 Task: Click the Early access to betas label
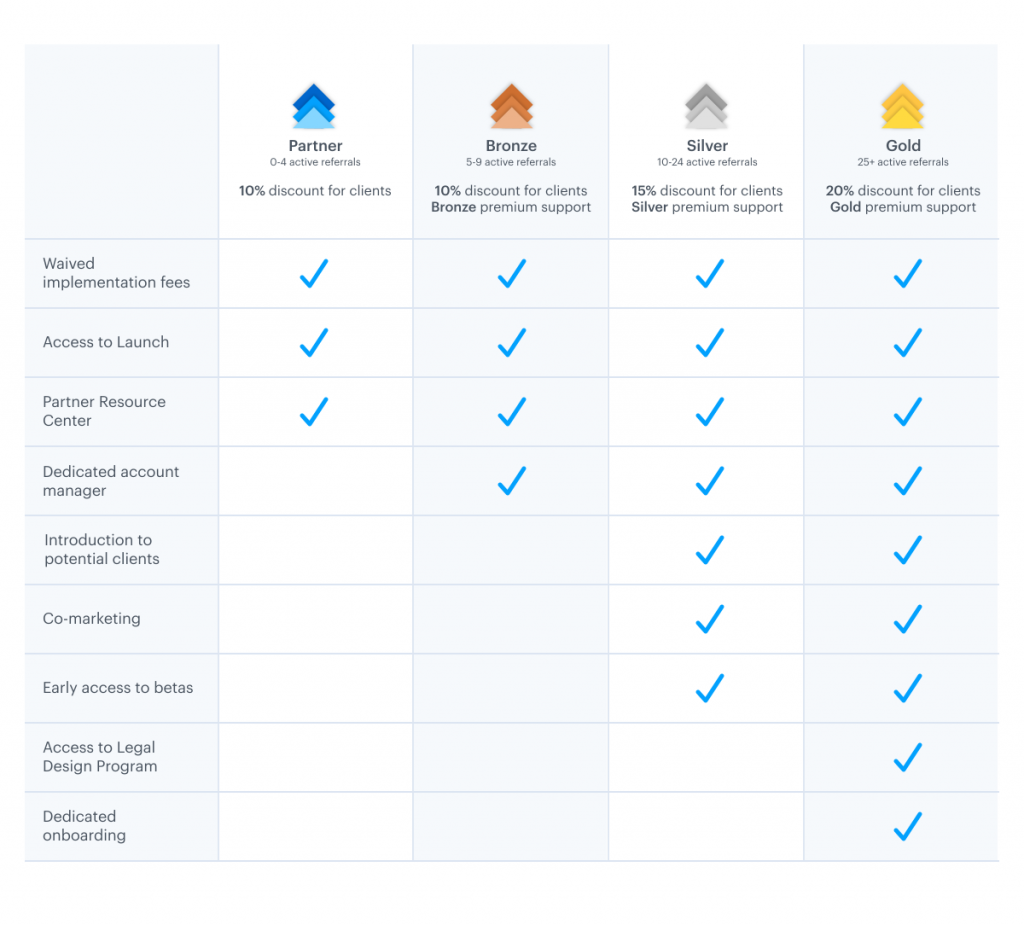click(x=118, y=688)
